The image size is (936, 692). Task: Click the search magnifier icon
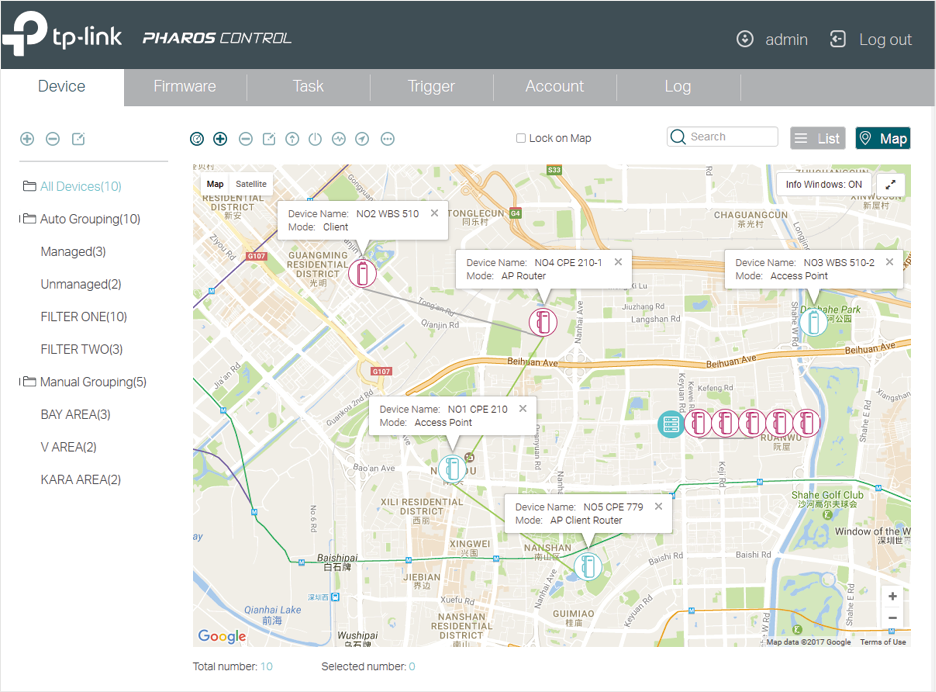(678, 137)
